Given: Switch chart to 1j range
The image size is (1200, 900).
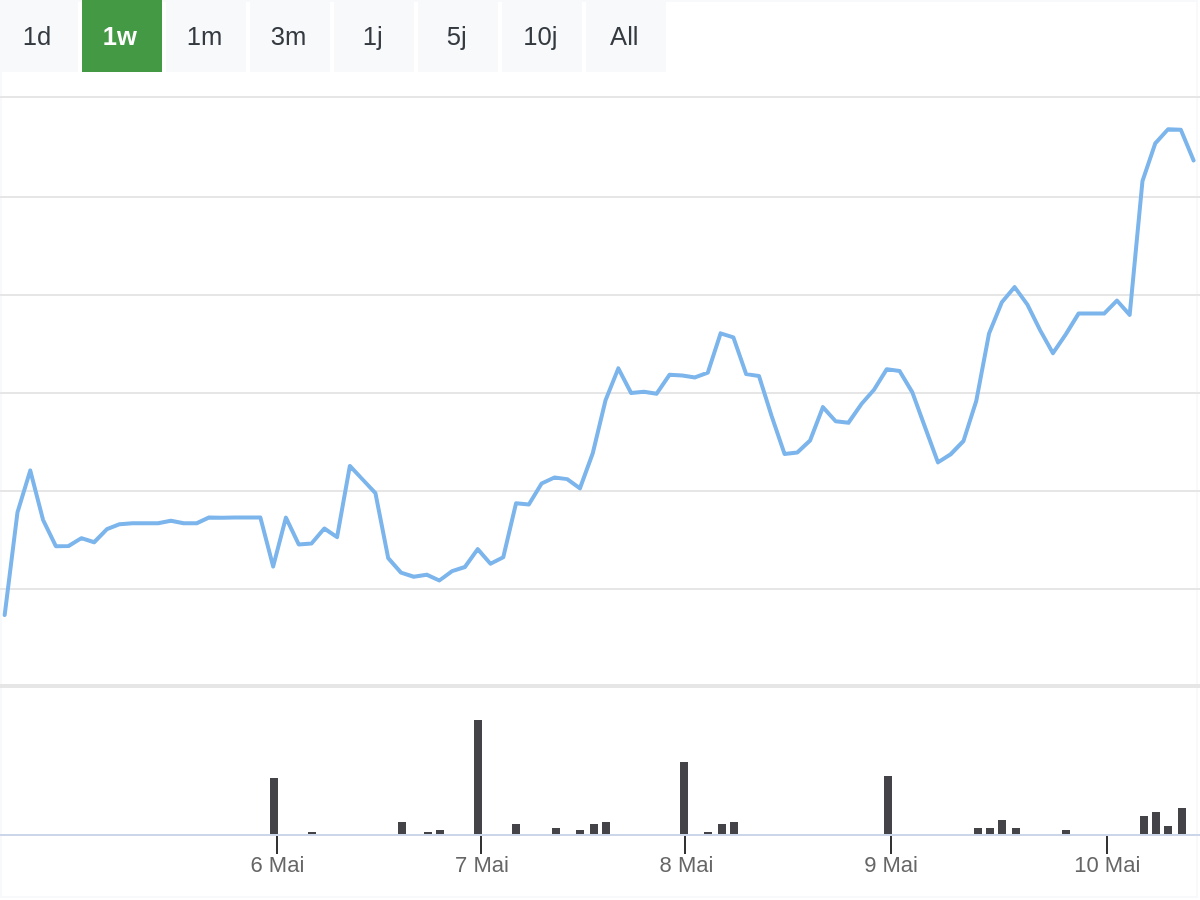Looking at the screenshot, I should tap(373, 36).
